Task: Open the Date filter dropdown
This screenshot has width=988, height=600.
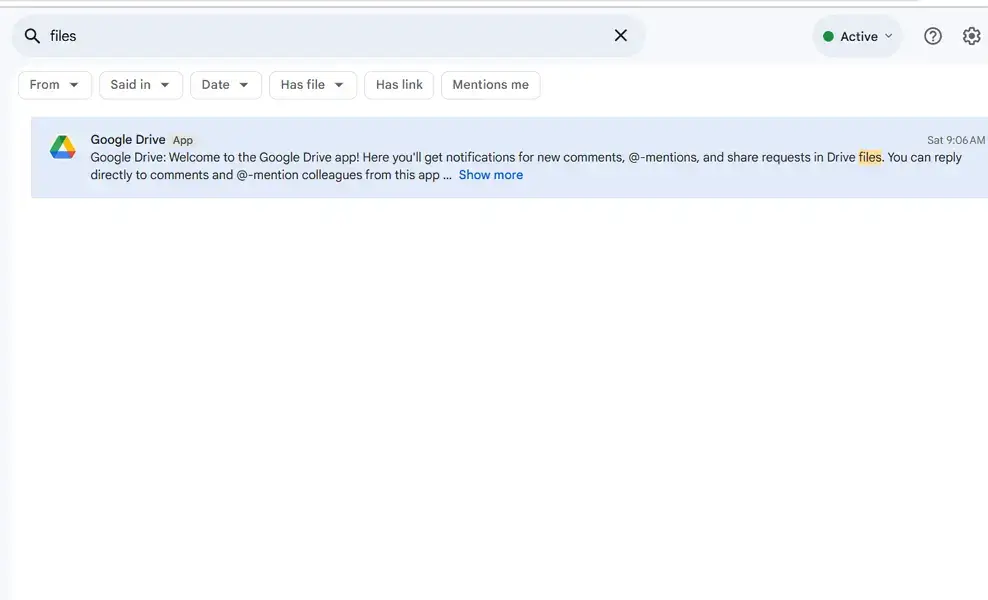Action: (x=226, y=85)
